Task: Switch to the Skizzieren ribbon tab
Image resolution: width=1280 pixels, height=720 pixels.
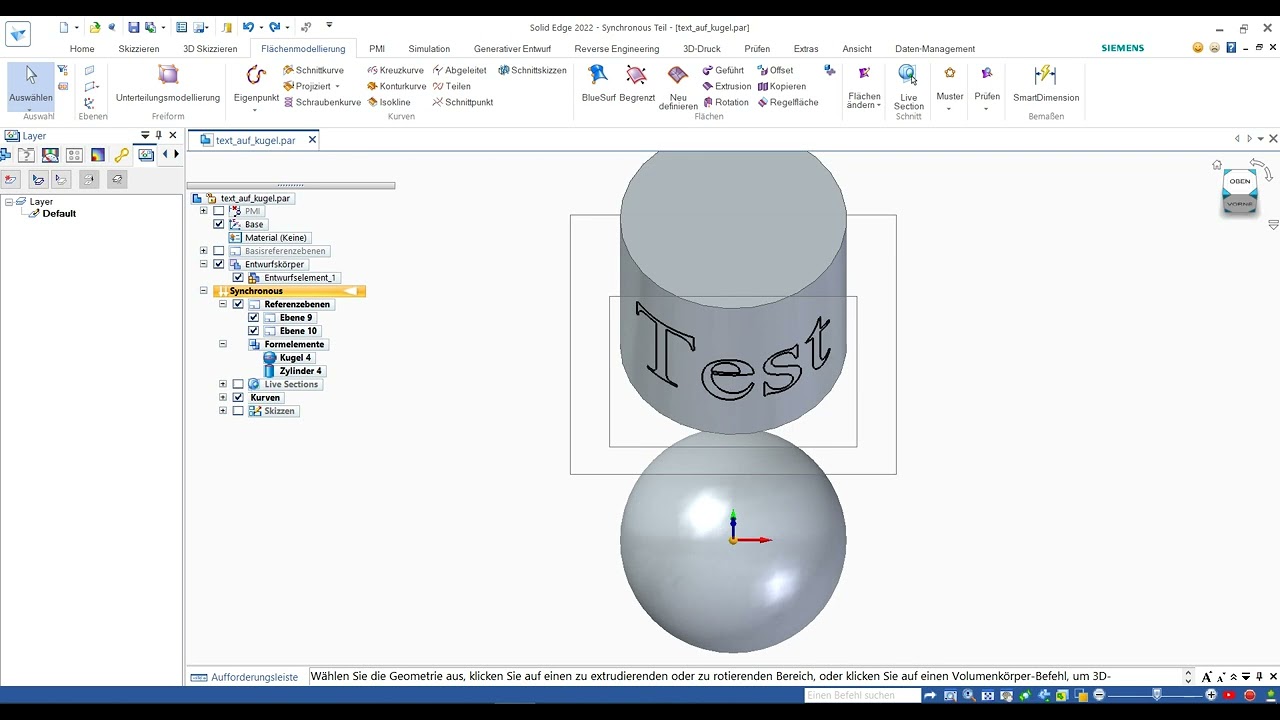Action: 138,49
